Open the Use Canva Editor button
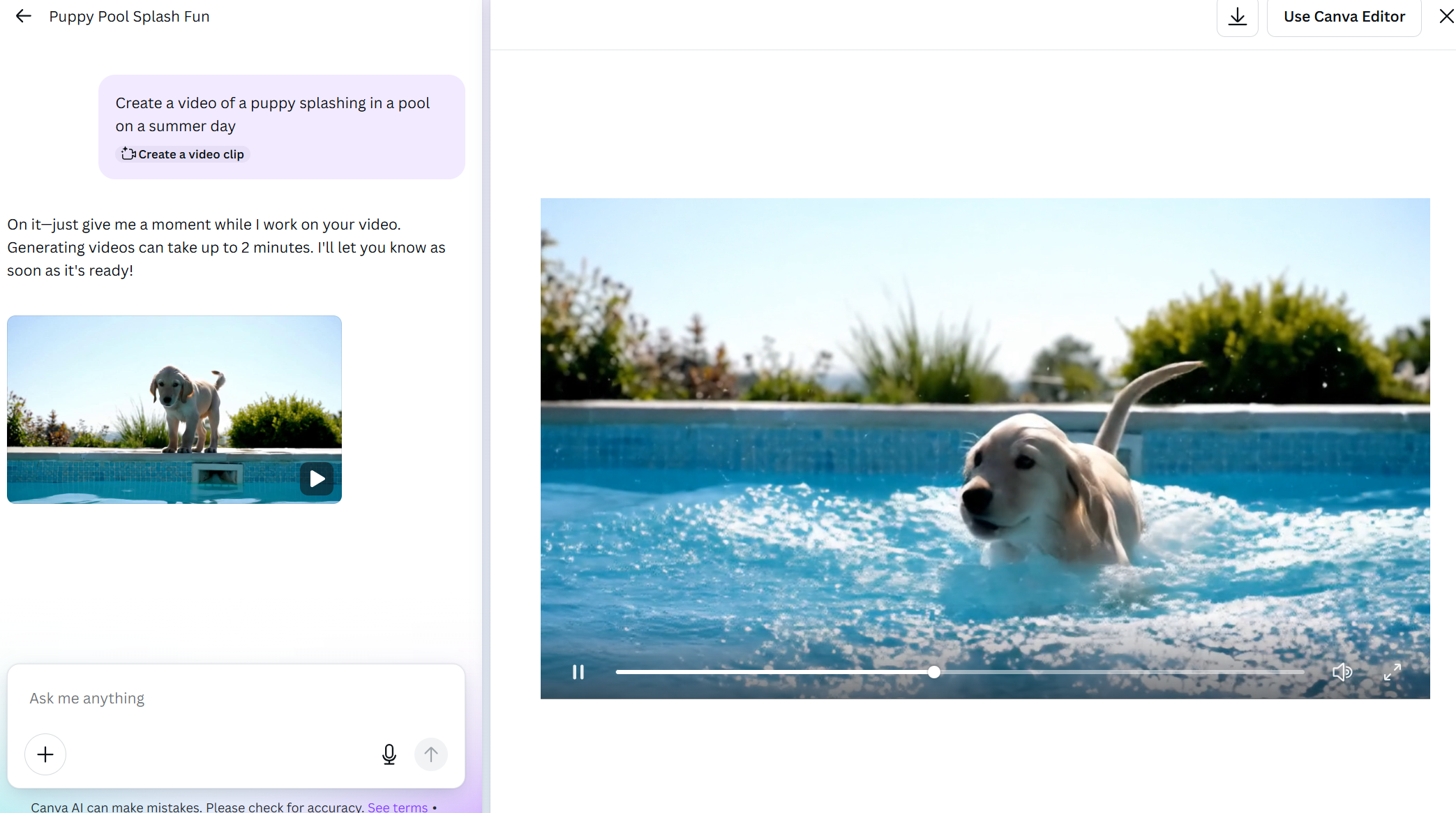 tap(1344, 16)
